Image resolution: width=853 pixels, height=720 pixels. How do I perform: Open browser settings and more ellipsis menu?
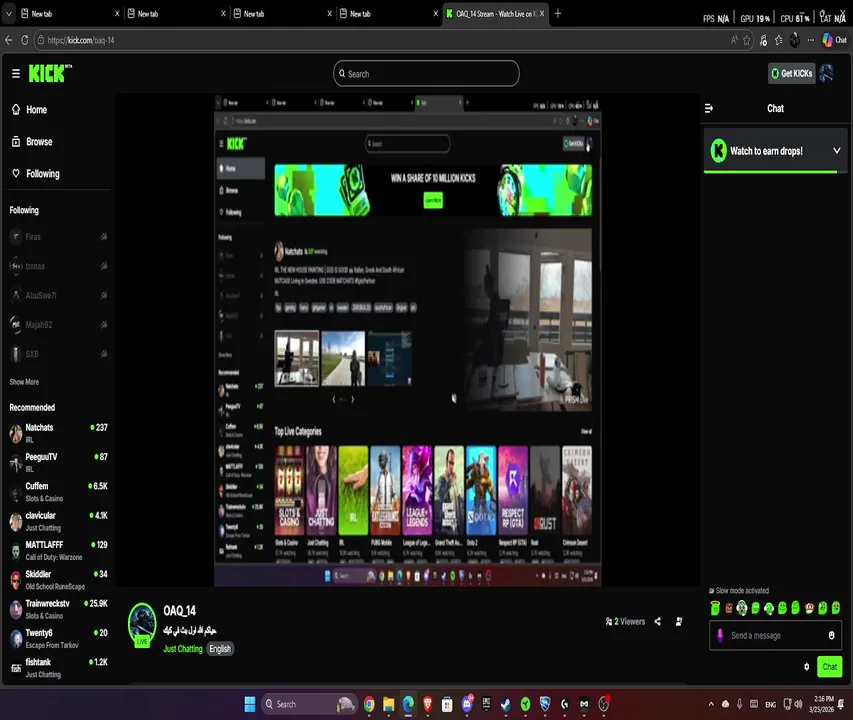[811, 40]
